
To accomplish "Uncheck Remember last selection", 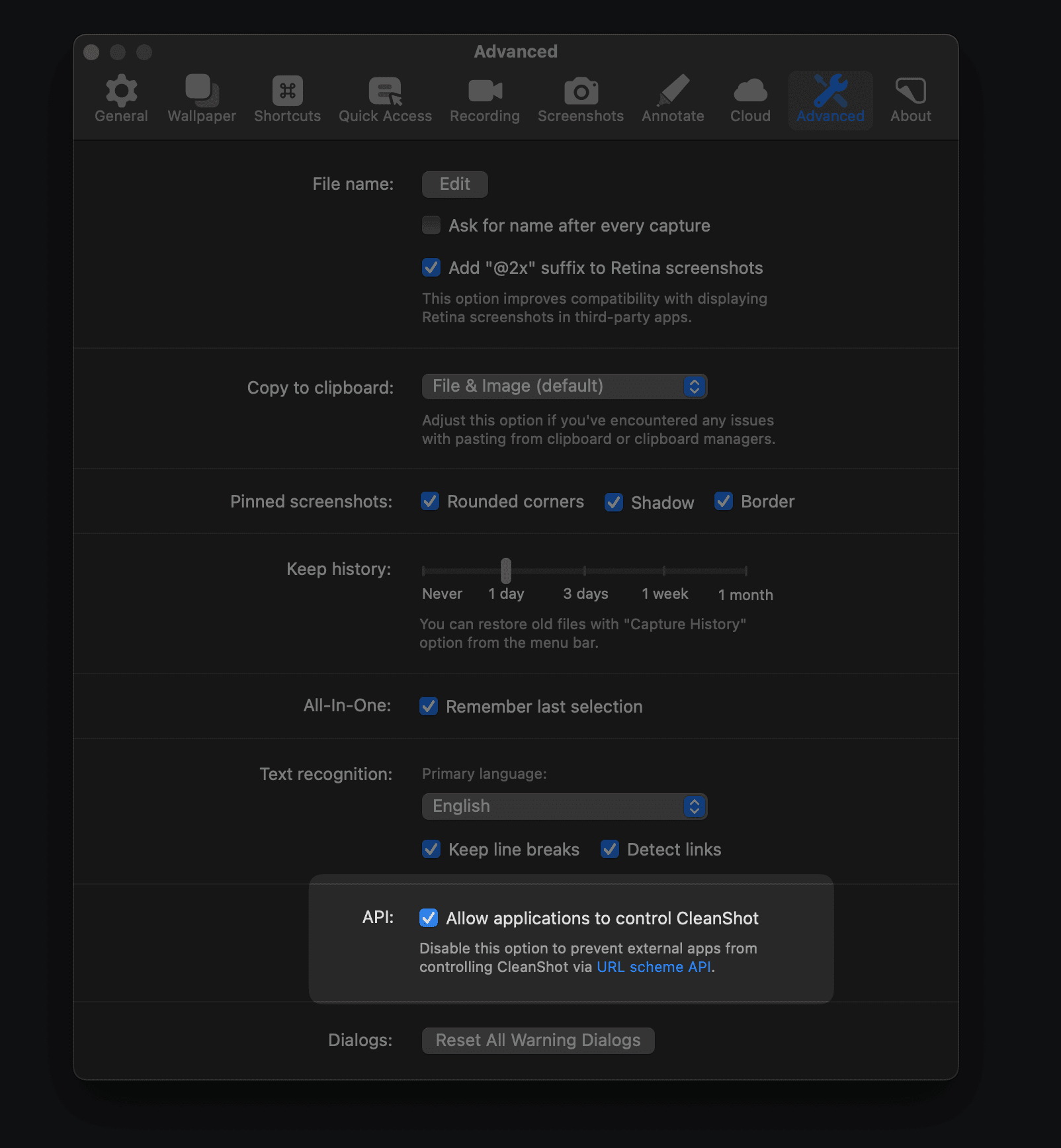I will click(429, 706).
